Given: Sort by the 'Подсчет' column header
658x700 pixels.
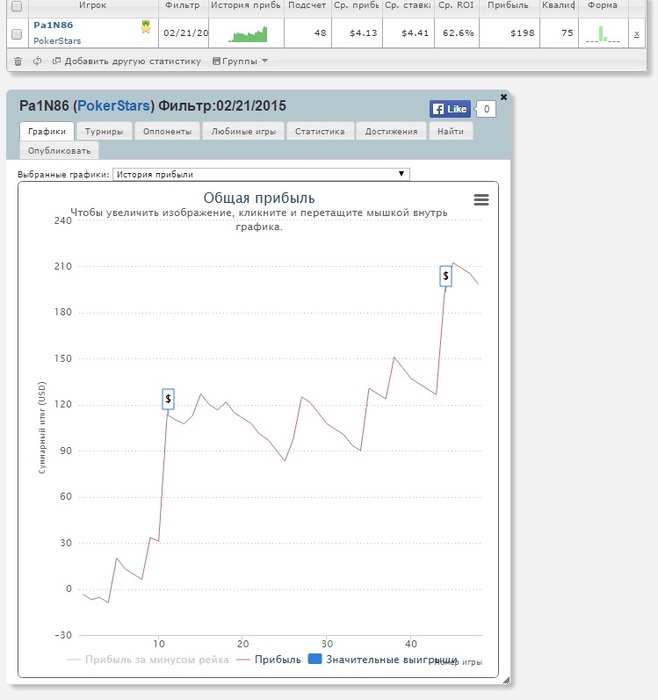Looking at the screenshot, I should click(307, 5).
